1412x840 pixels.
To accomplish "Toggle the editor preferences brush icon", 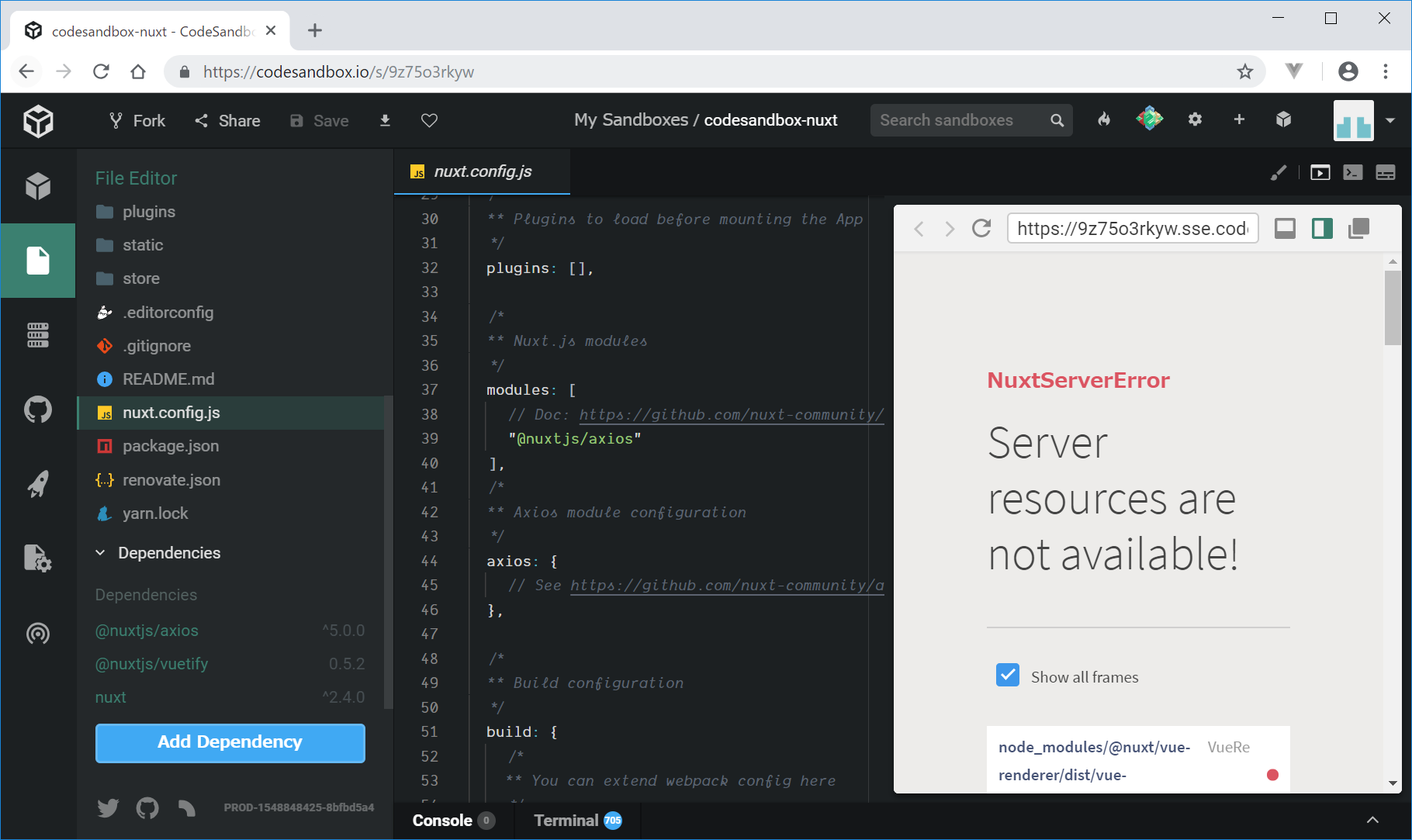I will pos(1278,172).
